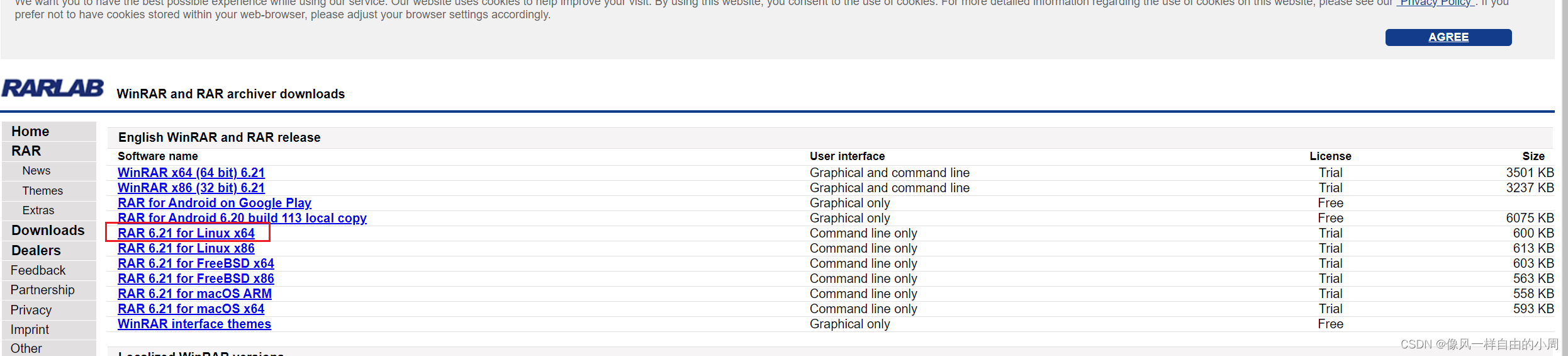Click the RARLAB logo

point(53,88)
